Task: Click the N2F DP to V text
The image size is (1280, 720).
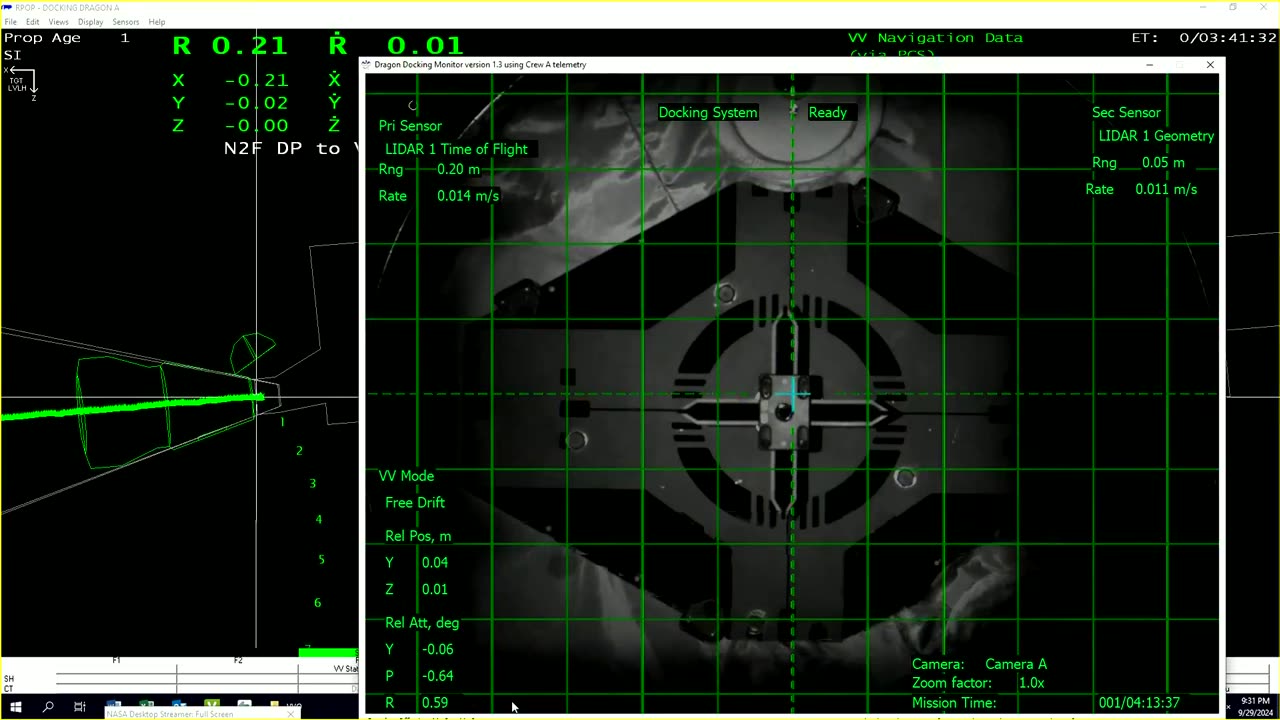Action: point(291,148)
